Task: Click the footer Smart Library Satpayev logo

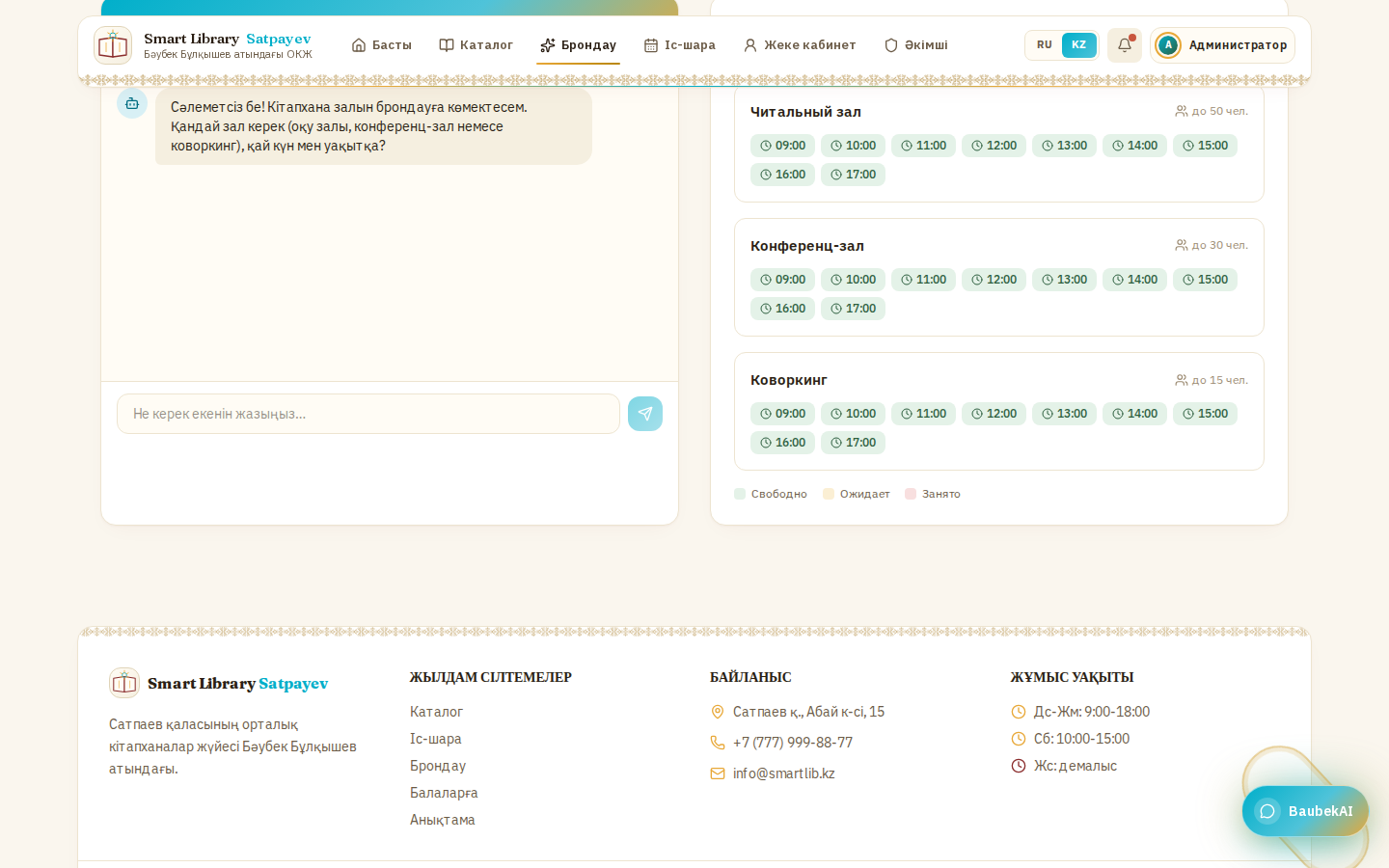Action: 219,683
